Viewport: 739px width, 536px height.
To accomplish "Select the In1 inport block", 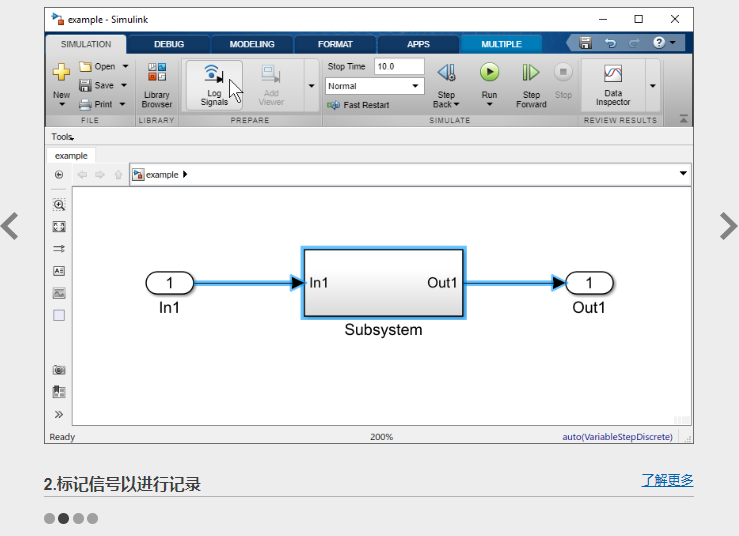I will 170,283.
